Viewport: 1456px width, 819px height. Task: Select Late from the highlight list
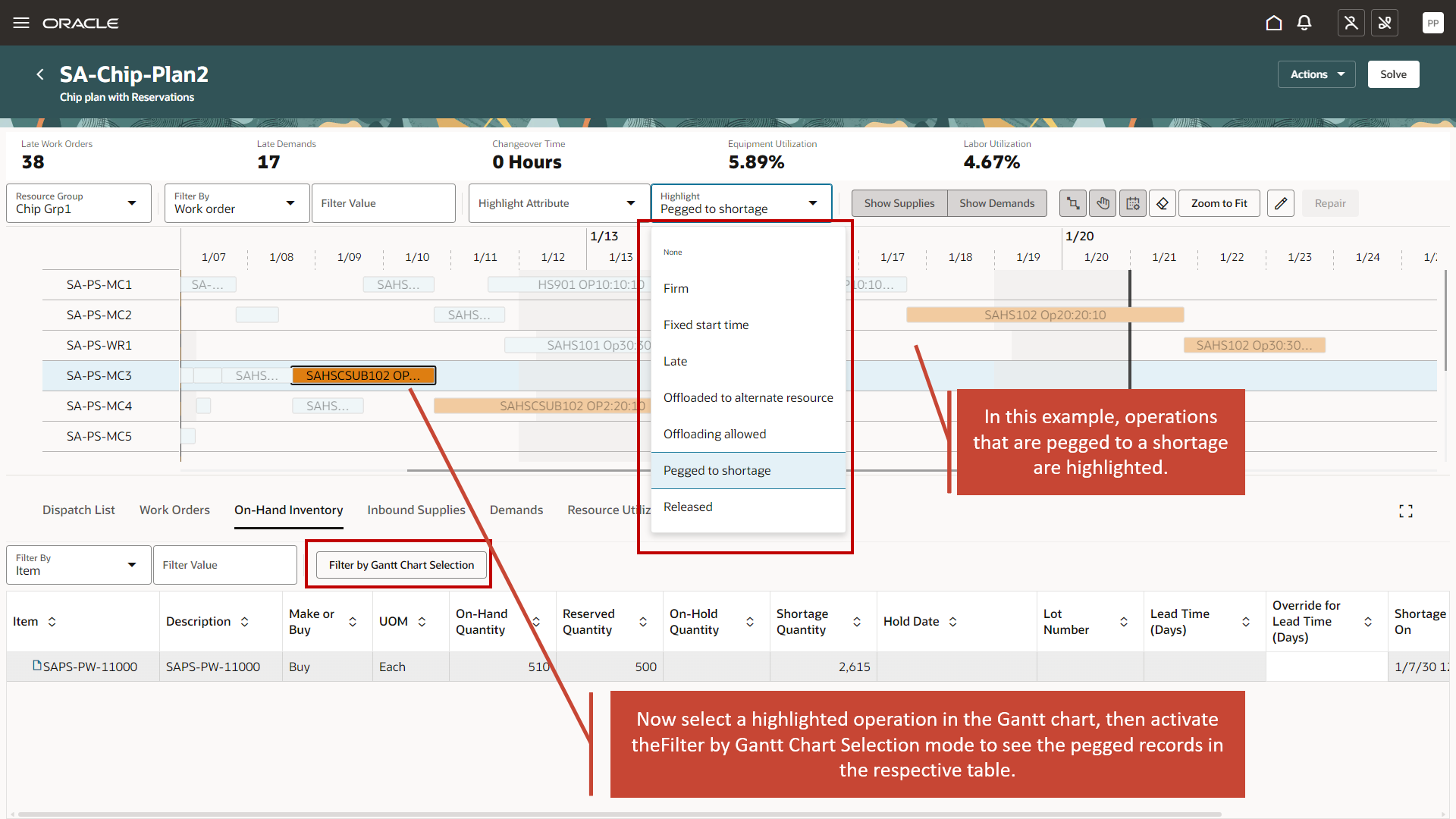pos(675,361)
